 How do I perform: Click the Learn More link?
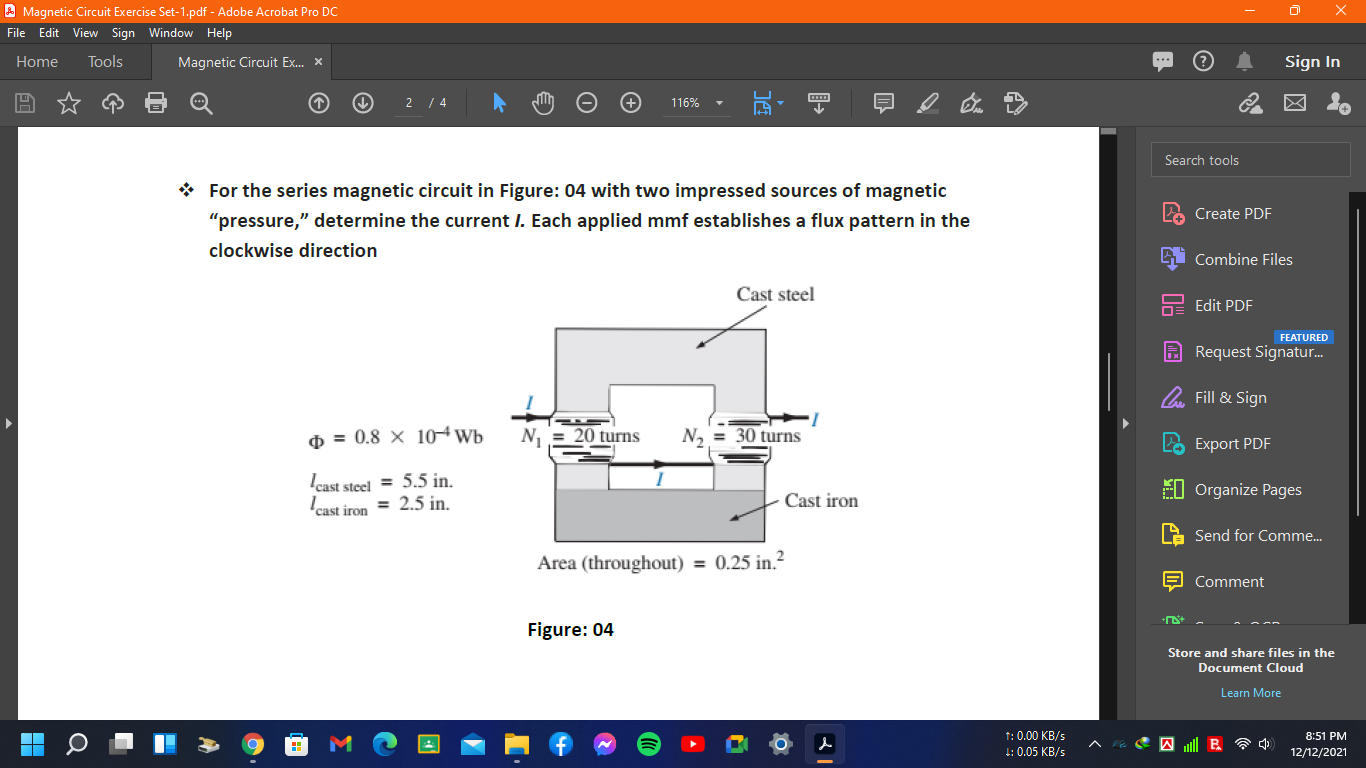click(x=1250, y=692)
